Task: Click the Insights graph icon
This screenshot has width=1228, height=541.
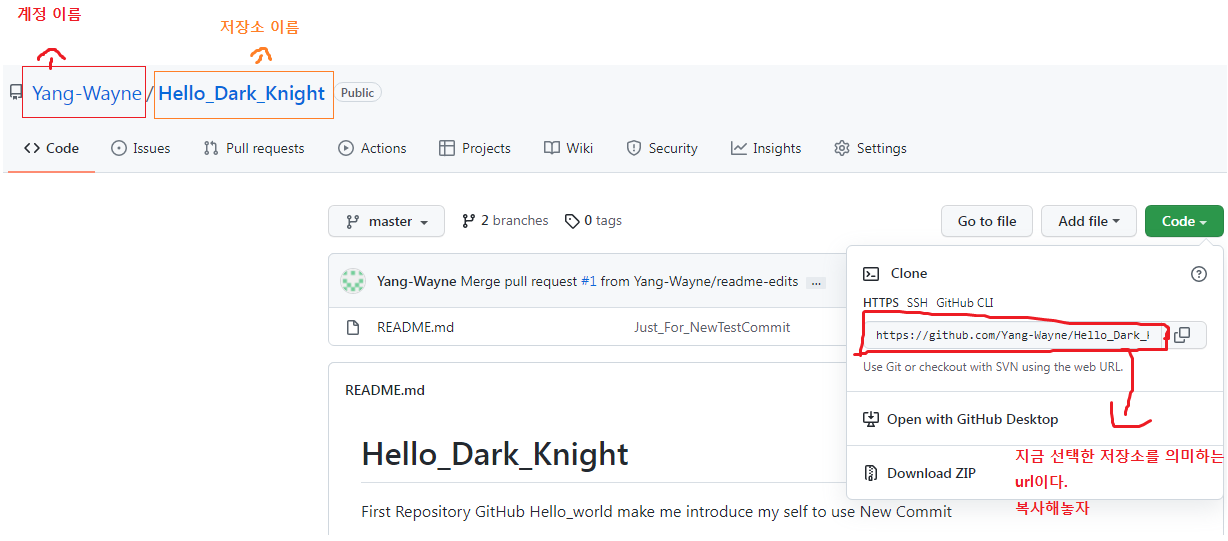Action: (x=739, y=148)
